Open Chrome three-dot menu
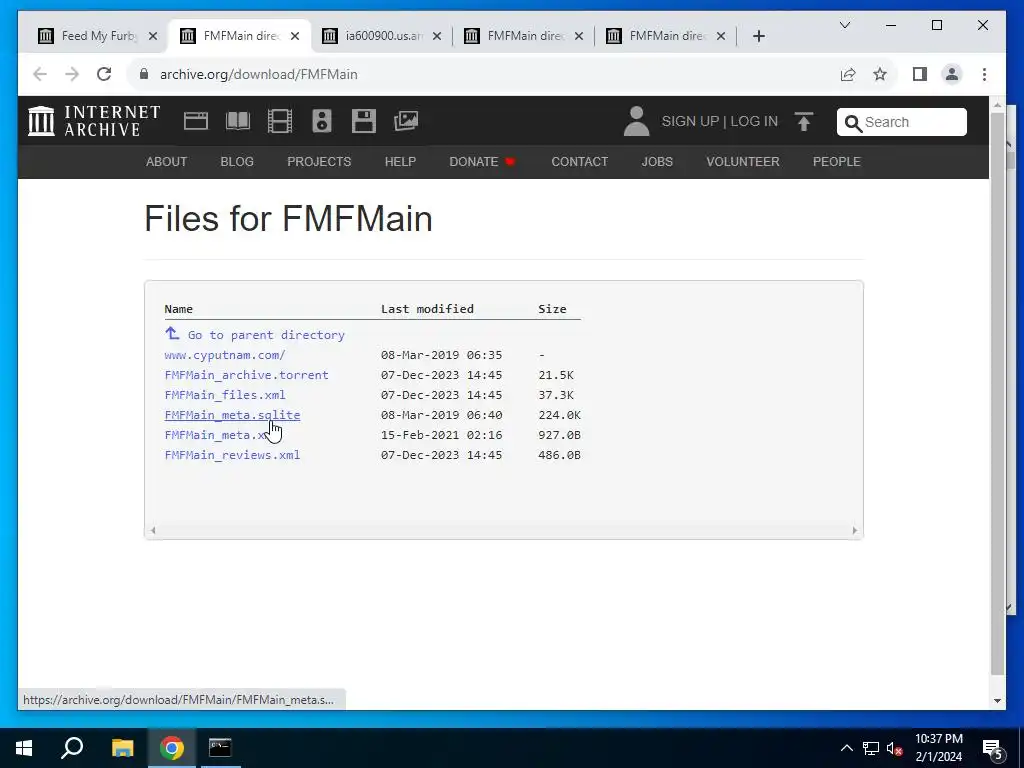Screen dimensions: 1024x768 [984, 74]
